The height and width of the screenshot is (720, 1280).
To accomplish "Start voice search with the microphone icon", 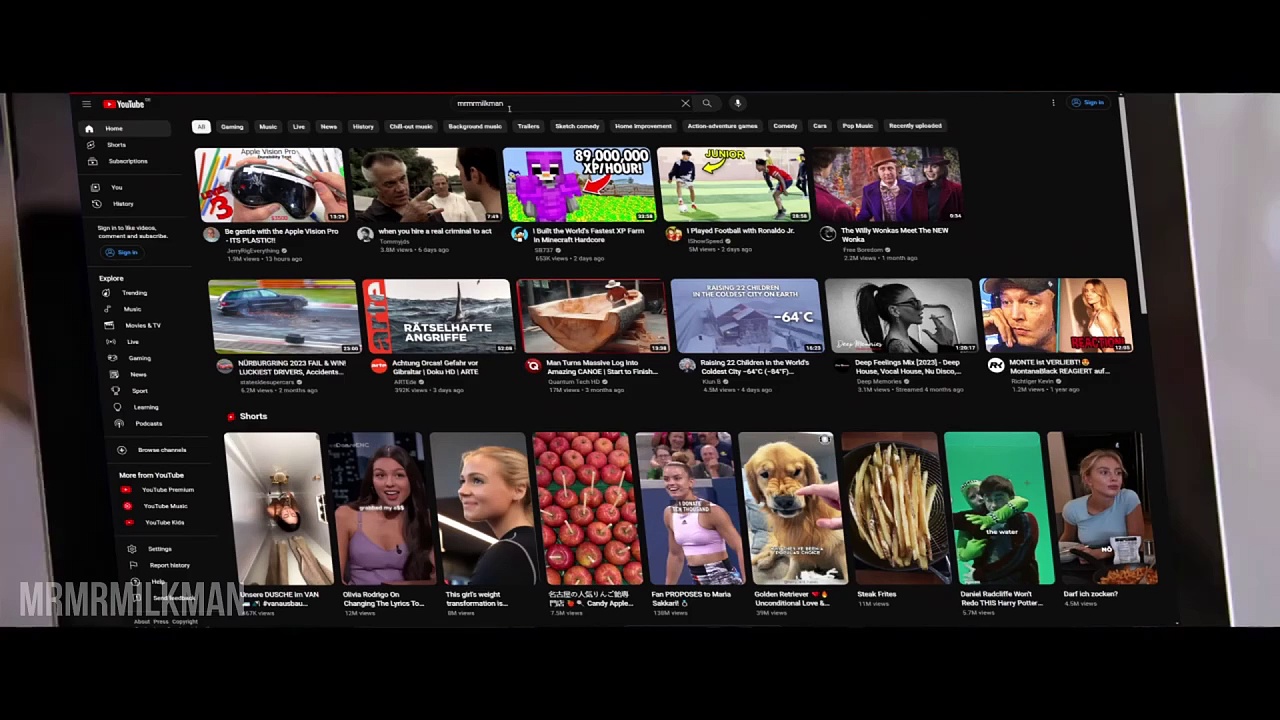I will click(x=738, y=103).
